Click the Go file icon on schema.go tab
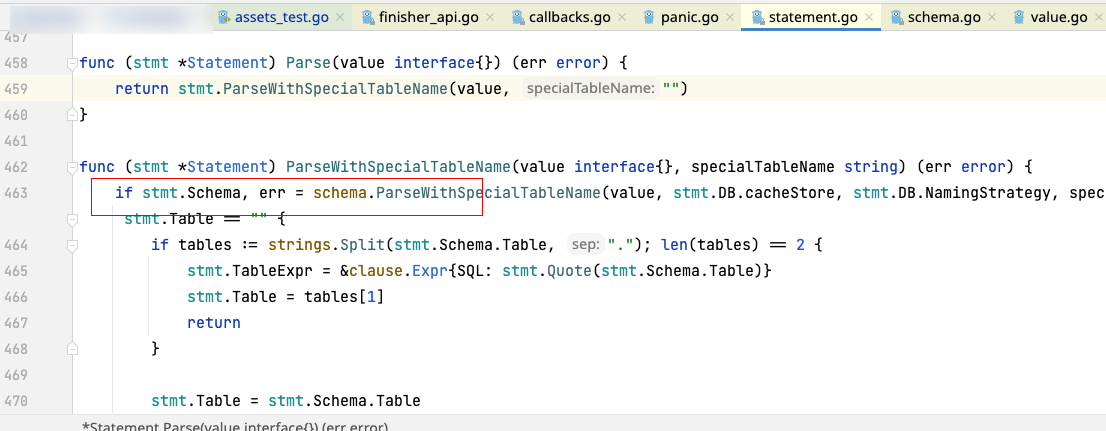 tap(897, 18)
